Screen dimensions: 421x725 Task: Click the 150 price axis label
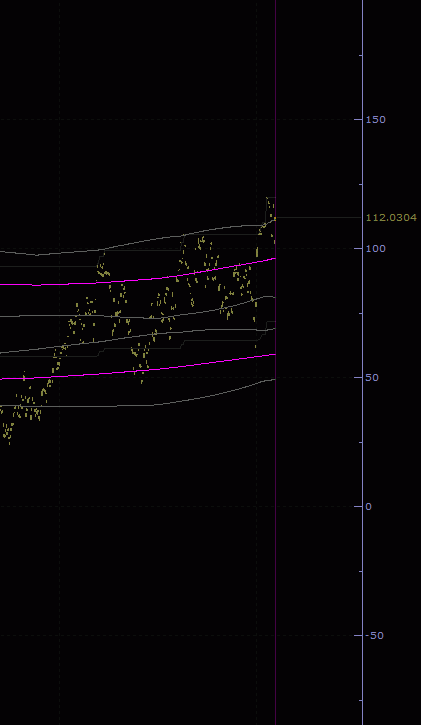(x=375, y=120)
